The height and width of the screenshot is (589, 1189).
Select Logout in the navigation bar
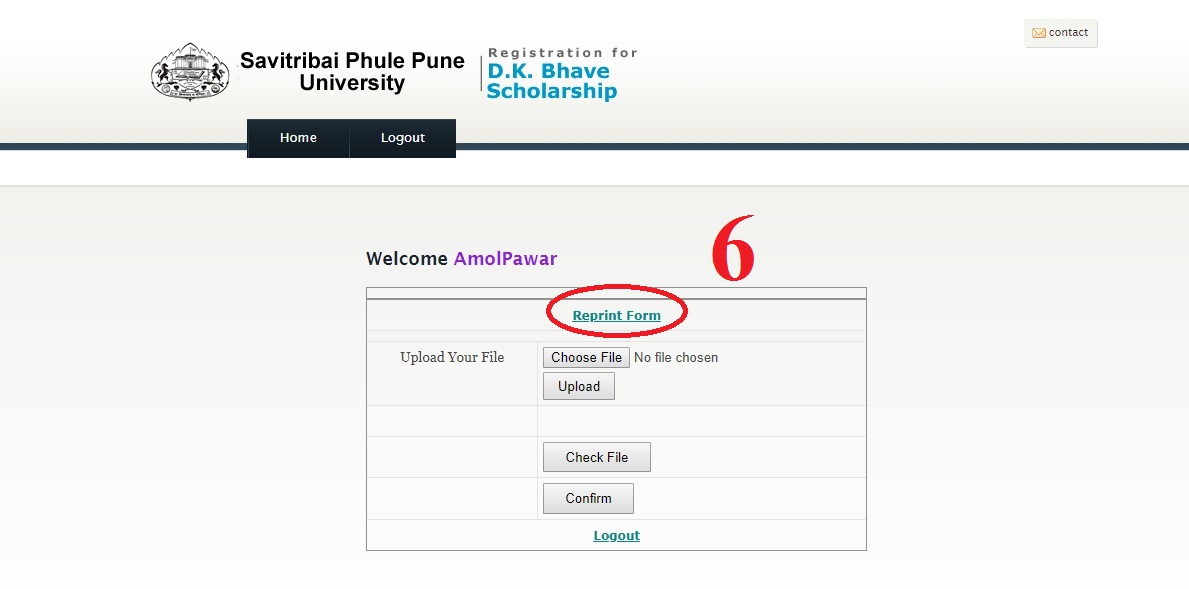click(x=403, y=138)
